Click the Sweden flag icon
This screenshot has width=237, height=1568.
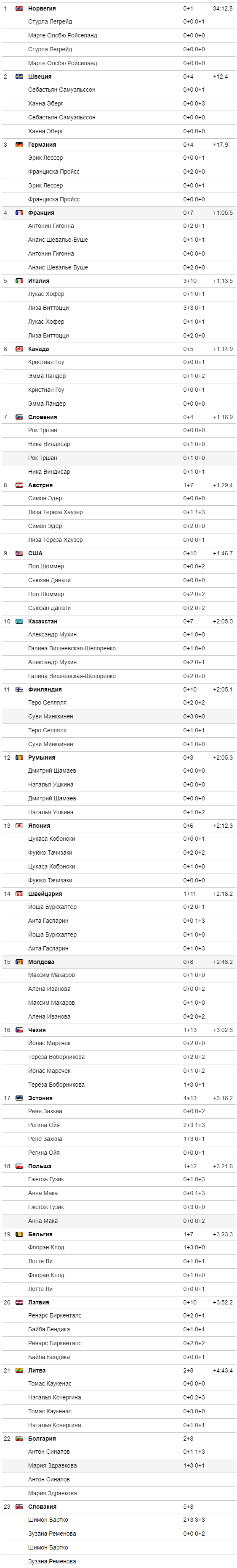19,77
